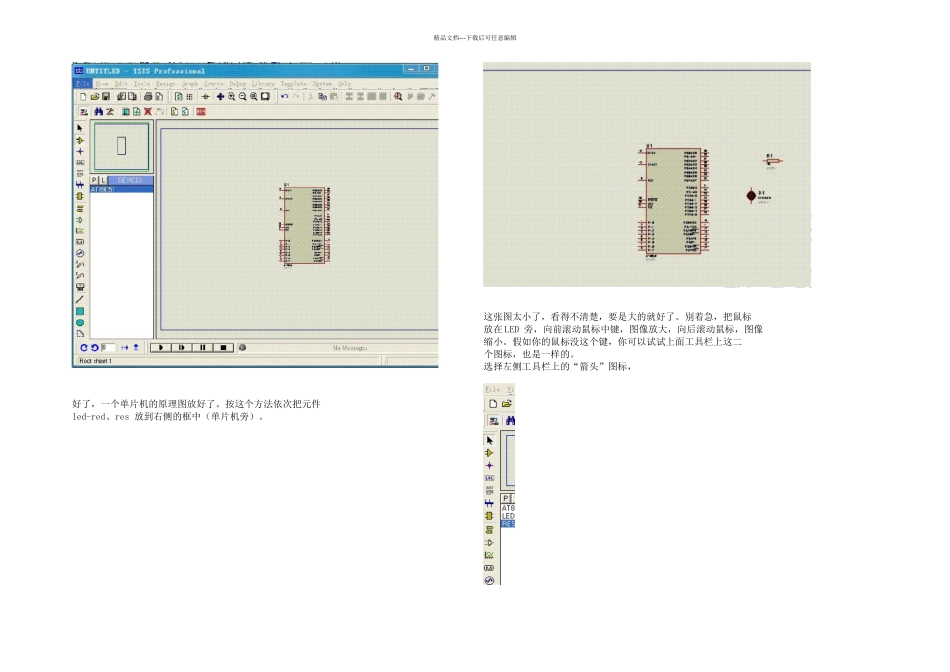The width and height of the screenshot is (950, 672).
Task: Click the Undo arrow in ISIS toolbar
Action: coord(284,96)
